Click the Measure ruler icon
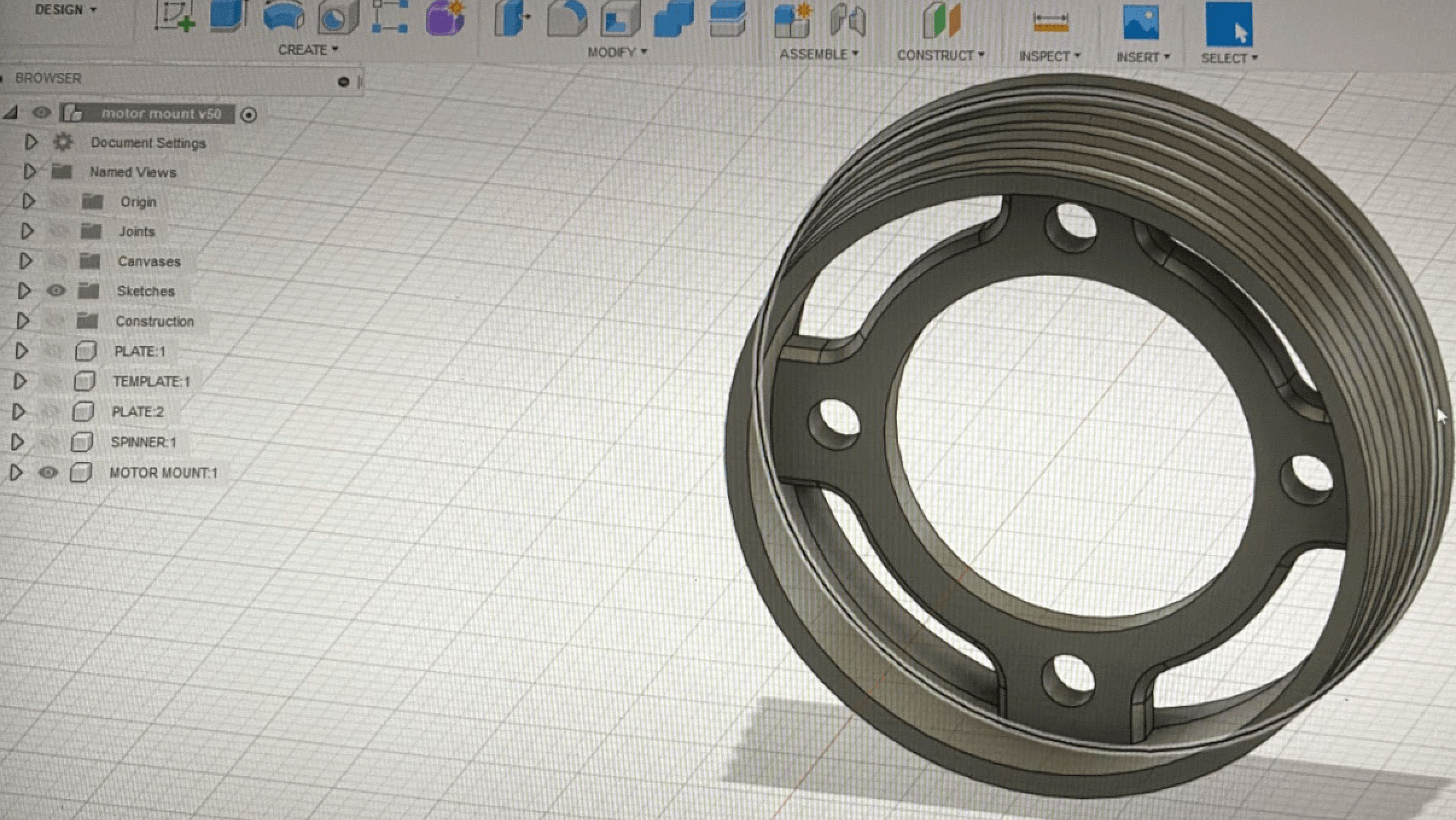The width and height of the screenshot is (1456, 820). tap(1050, 22)
